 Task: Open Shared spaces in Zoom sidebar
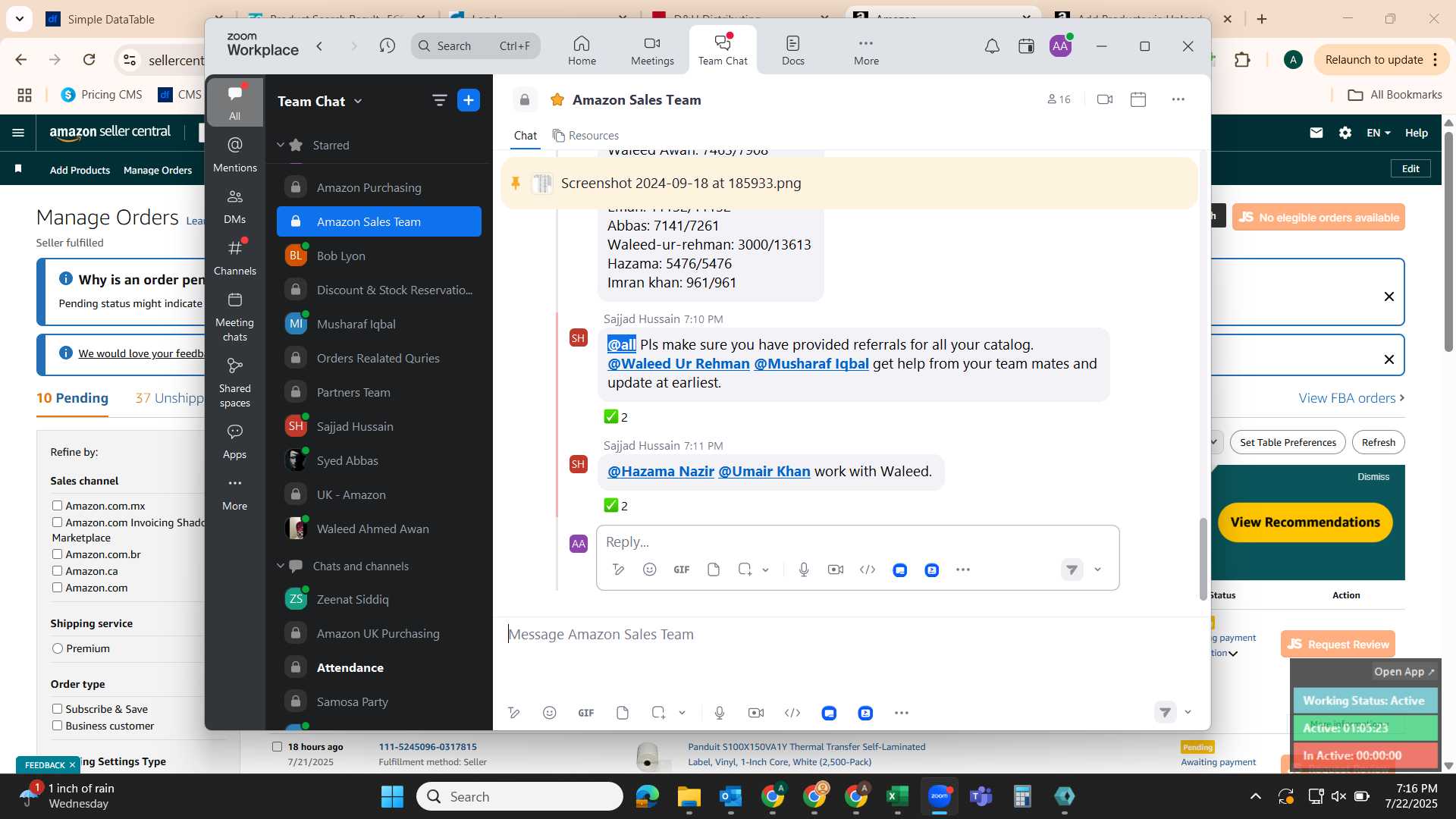(x=234, y=383)
